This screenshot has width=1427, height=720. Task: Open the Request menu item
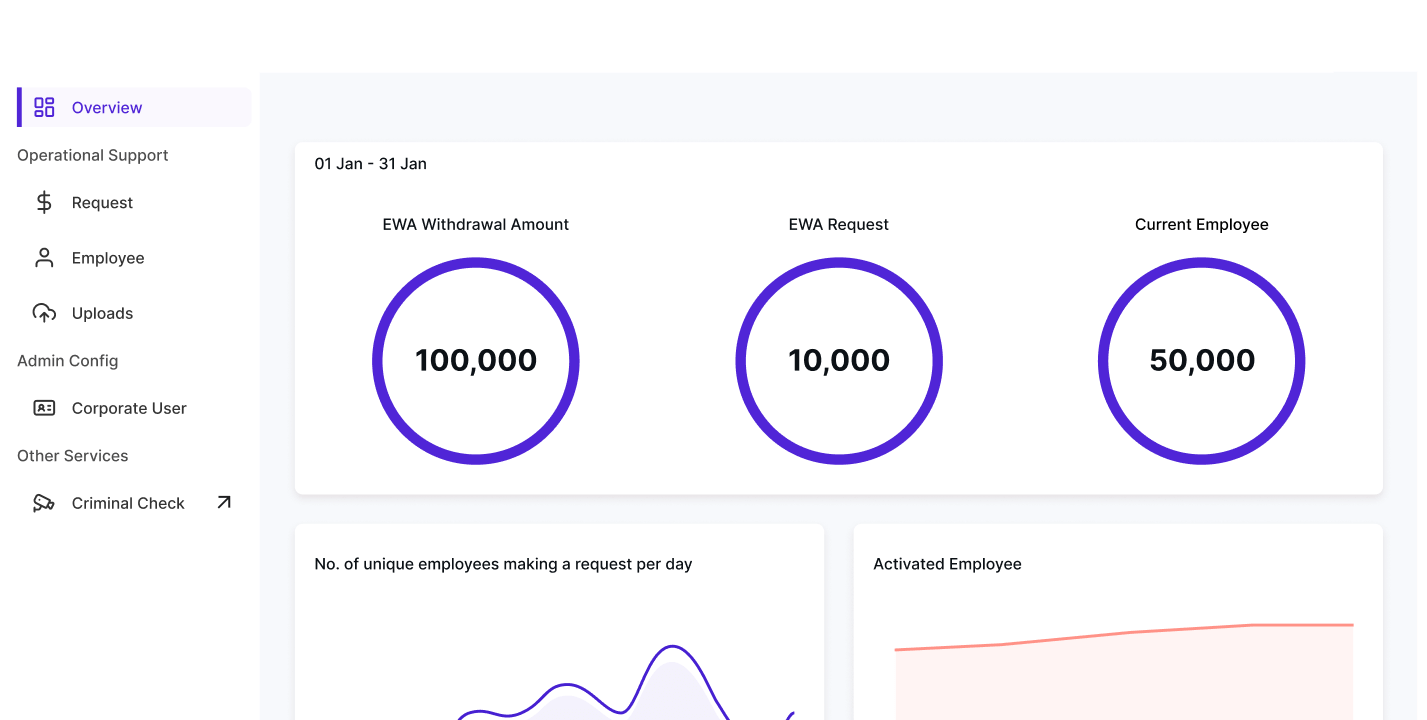(102, 203)
